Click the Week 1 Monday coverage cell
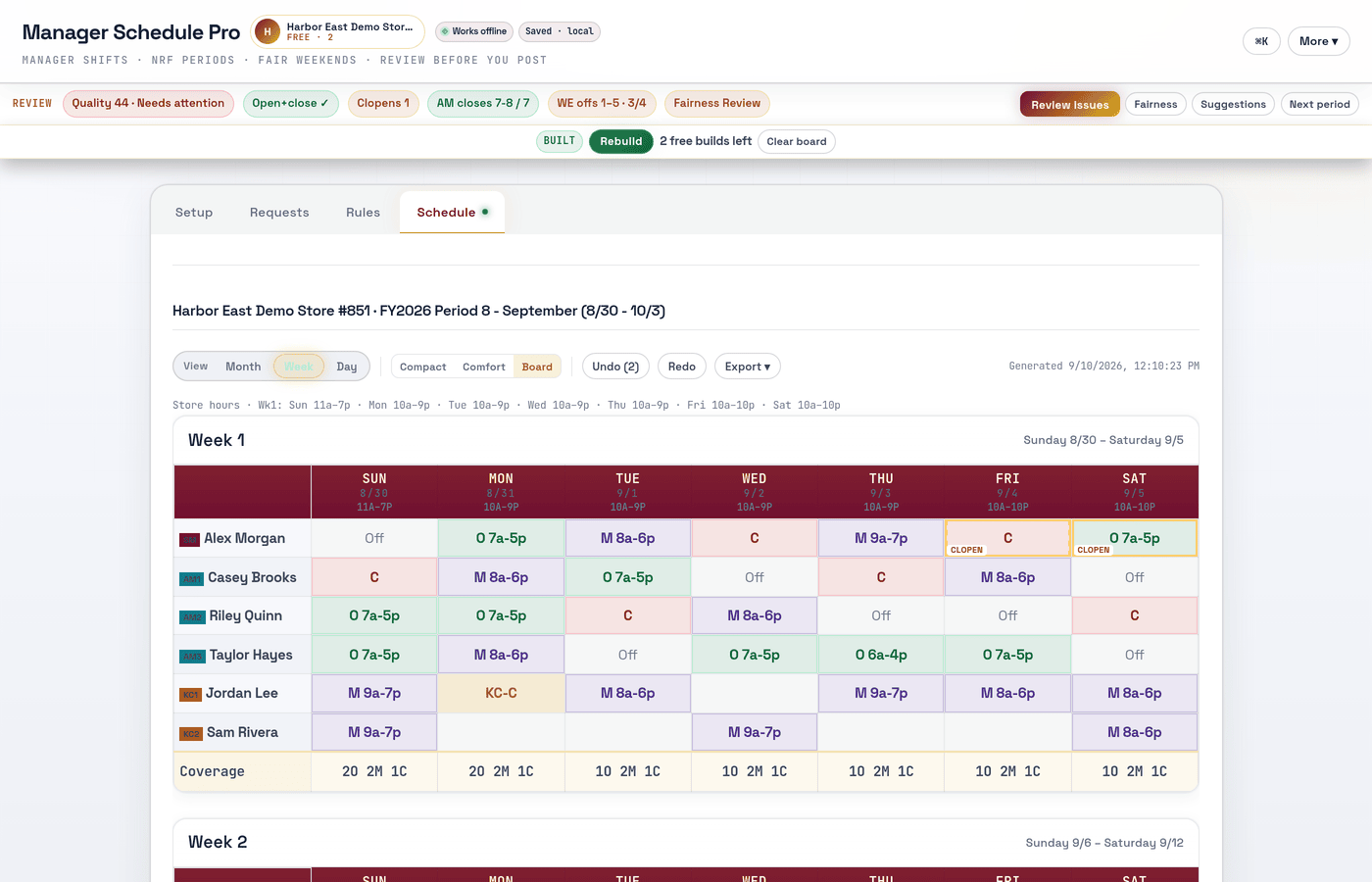 [501, 771]
